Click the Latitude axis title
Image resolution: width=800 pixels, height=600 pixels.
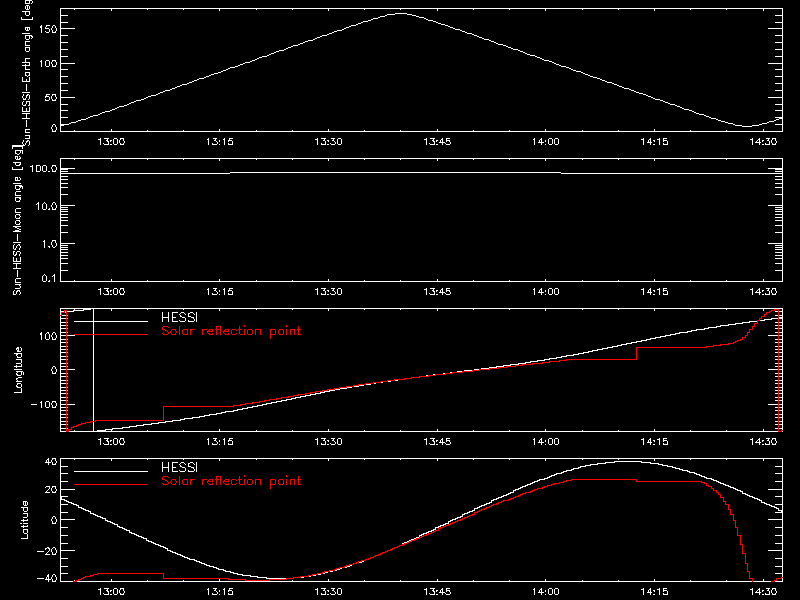[x=24, y=520]
